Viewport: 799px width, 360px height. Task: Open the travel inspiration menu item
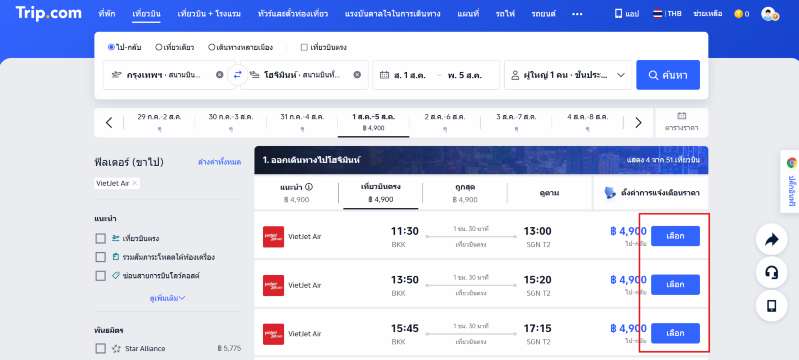[x=392, y=14]
